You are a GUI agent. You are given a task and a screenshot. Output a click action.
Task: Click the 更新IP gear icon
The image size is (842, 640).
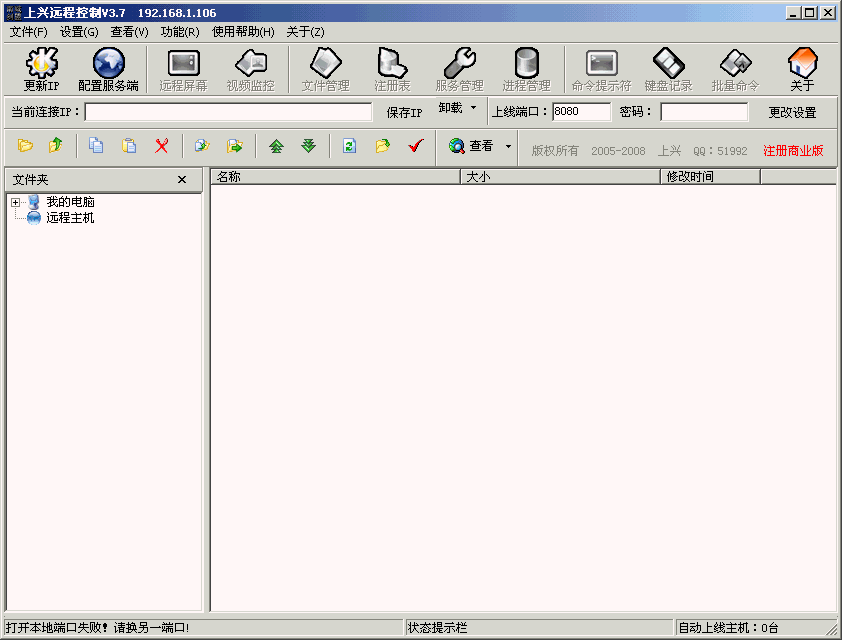[41, 65]
